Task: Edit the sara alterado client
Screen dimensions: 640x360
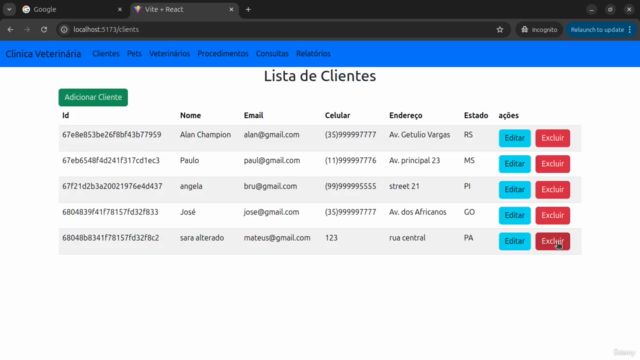Action: [x=514, y=241]
